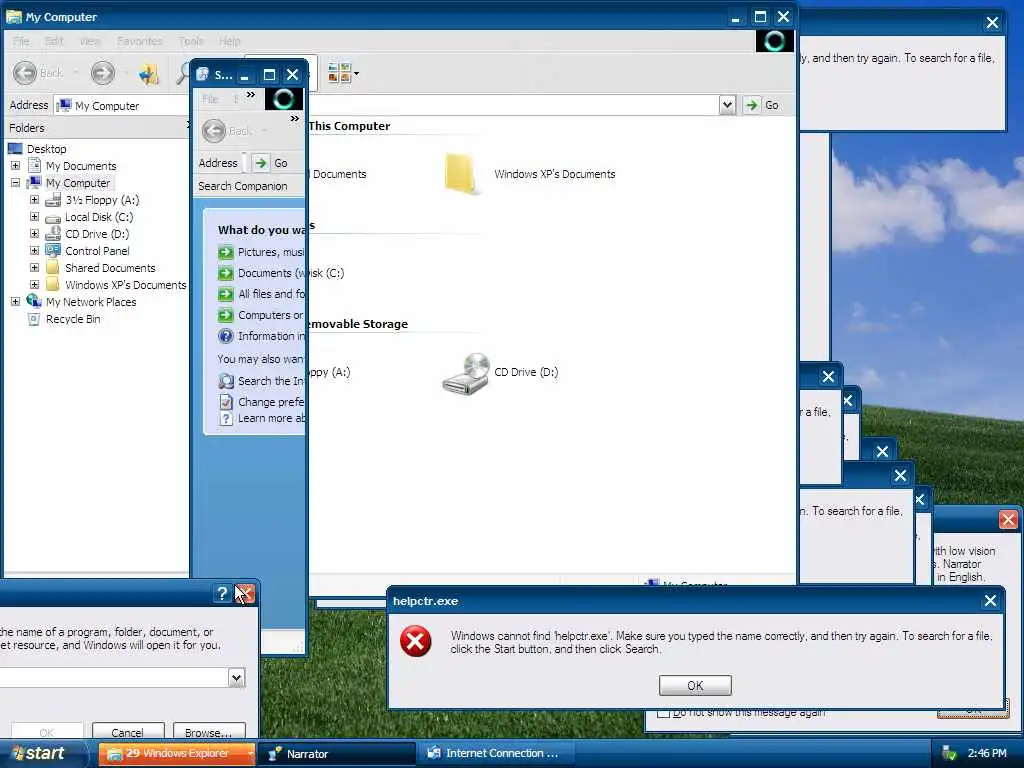Screen dimensions: 1024x768
Task: Click Browse... in the Run dialog
Action: tap(209, 731)
